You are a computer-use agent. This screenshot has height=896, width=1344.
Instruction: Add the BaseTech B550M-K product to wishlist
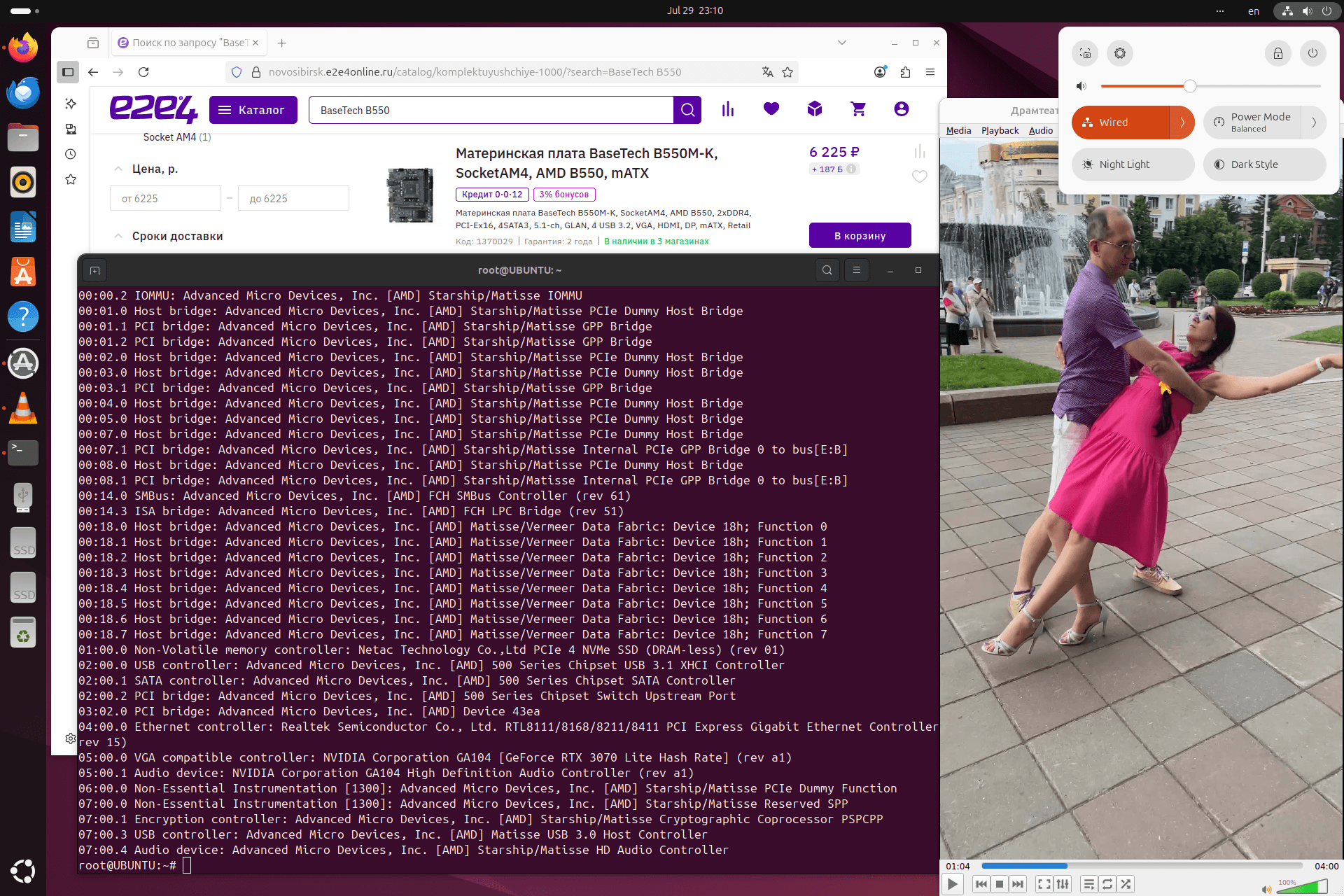920,176
